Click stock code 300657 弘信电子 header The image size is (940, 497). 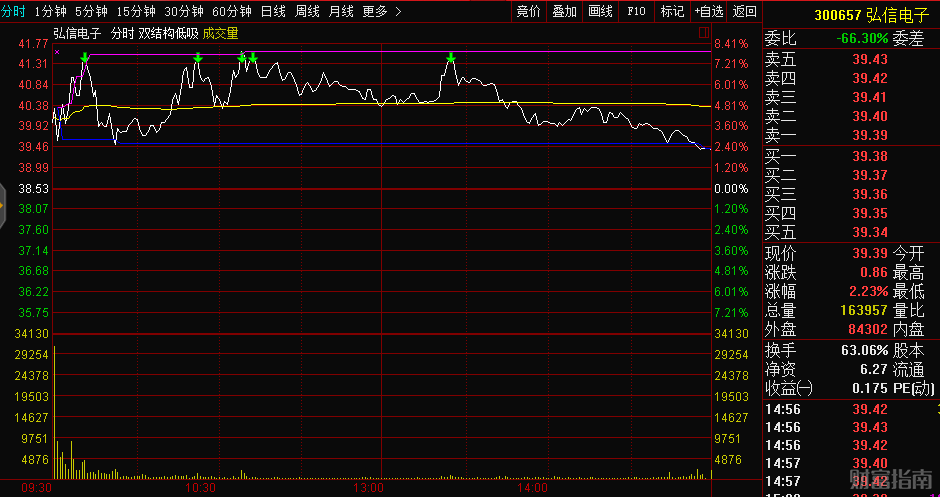point(871,15)
